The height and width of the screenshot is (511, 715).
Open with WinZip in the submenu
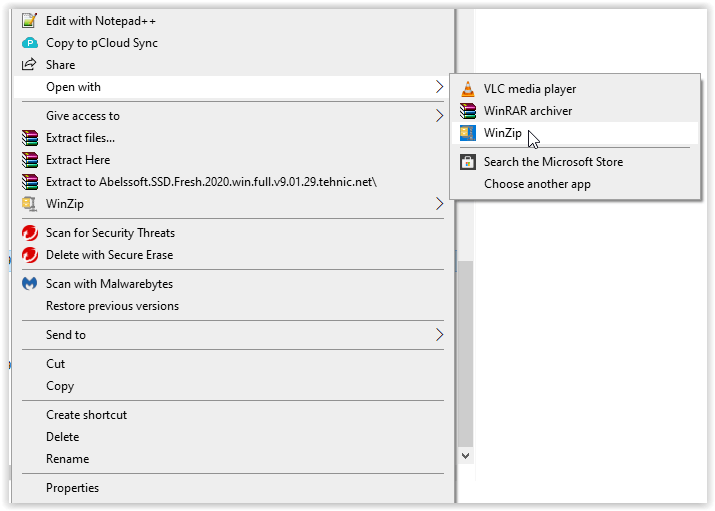[575, 133]
